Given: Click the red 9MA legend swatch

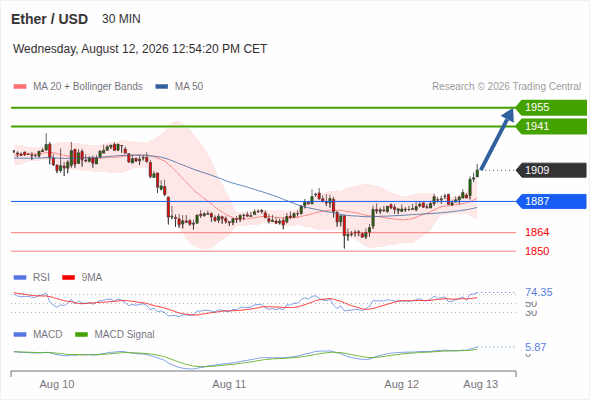Looking at the screenshot, I should 68,278.
